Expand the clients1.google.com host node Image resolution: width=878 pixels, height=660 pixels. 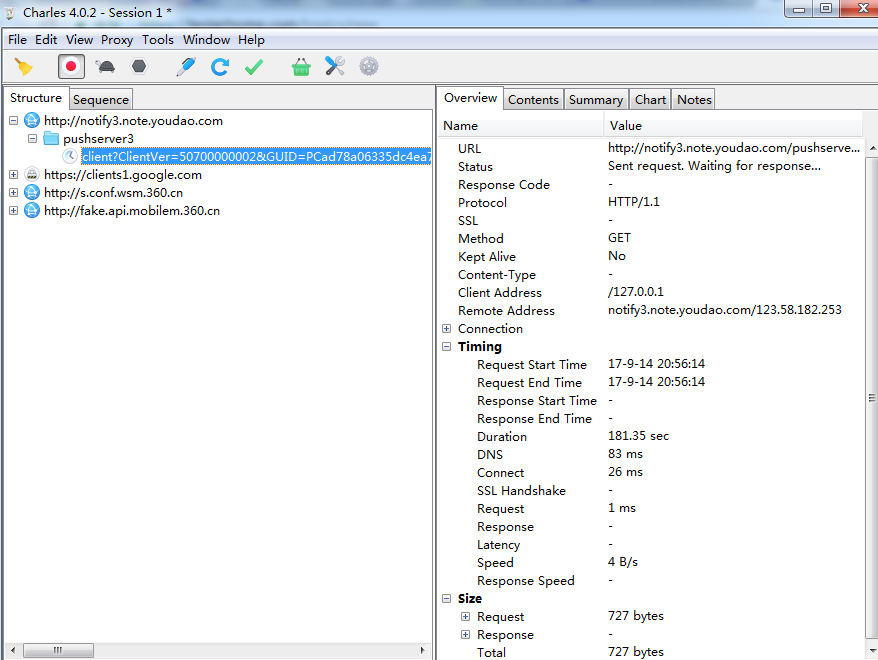click(x=13, y=175)
